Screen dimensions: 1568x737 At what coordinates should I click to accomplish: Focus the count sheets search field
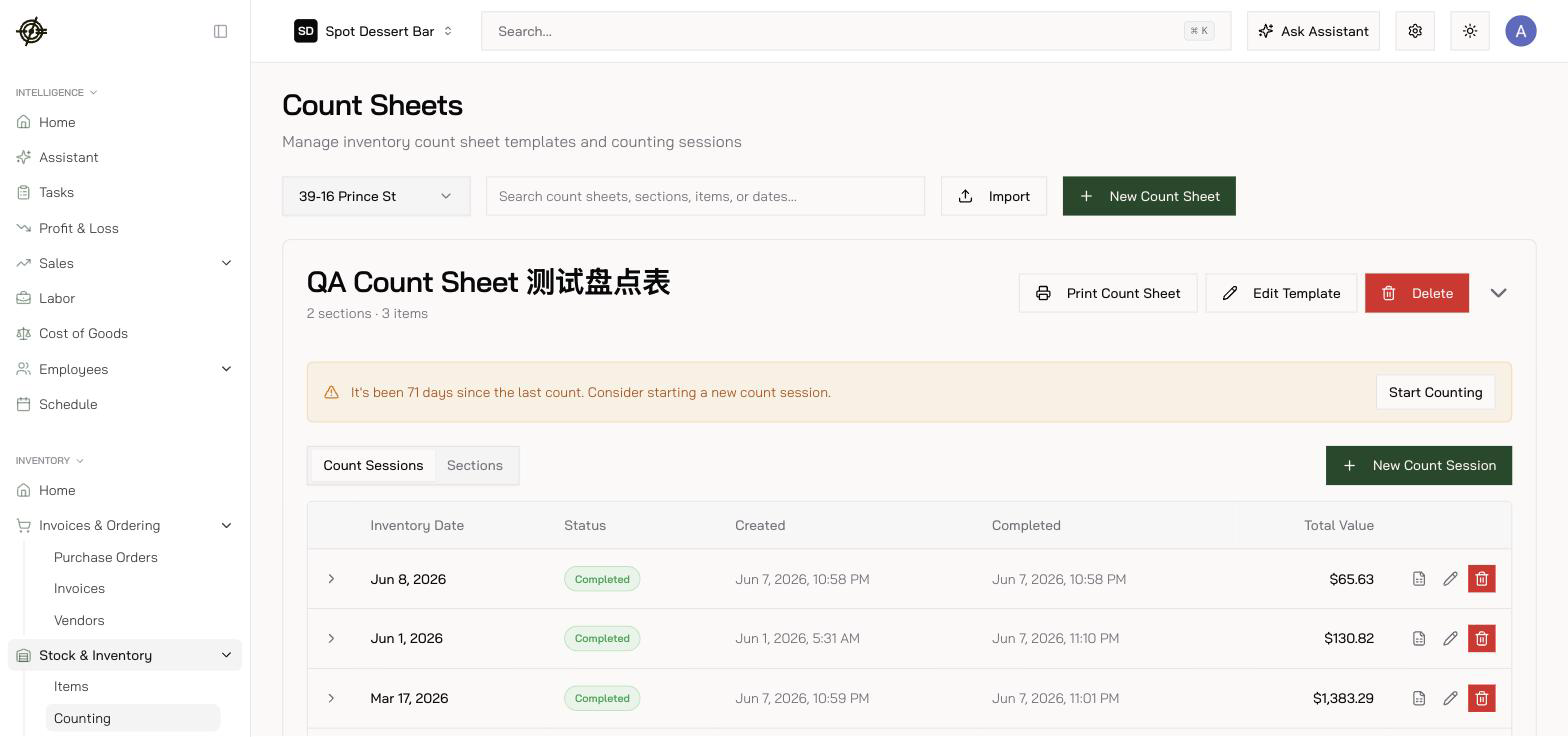(705, 196)
